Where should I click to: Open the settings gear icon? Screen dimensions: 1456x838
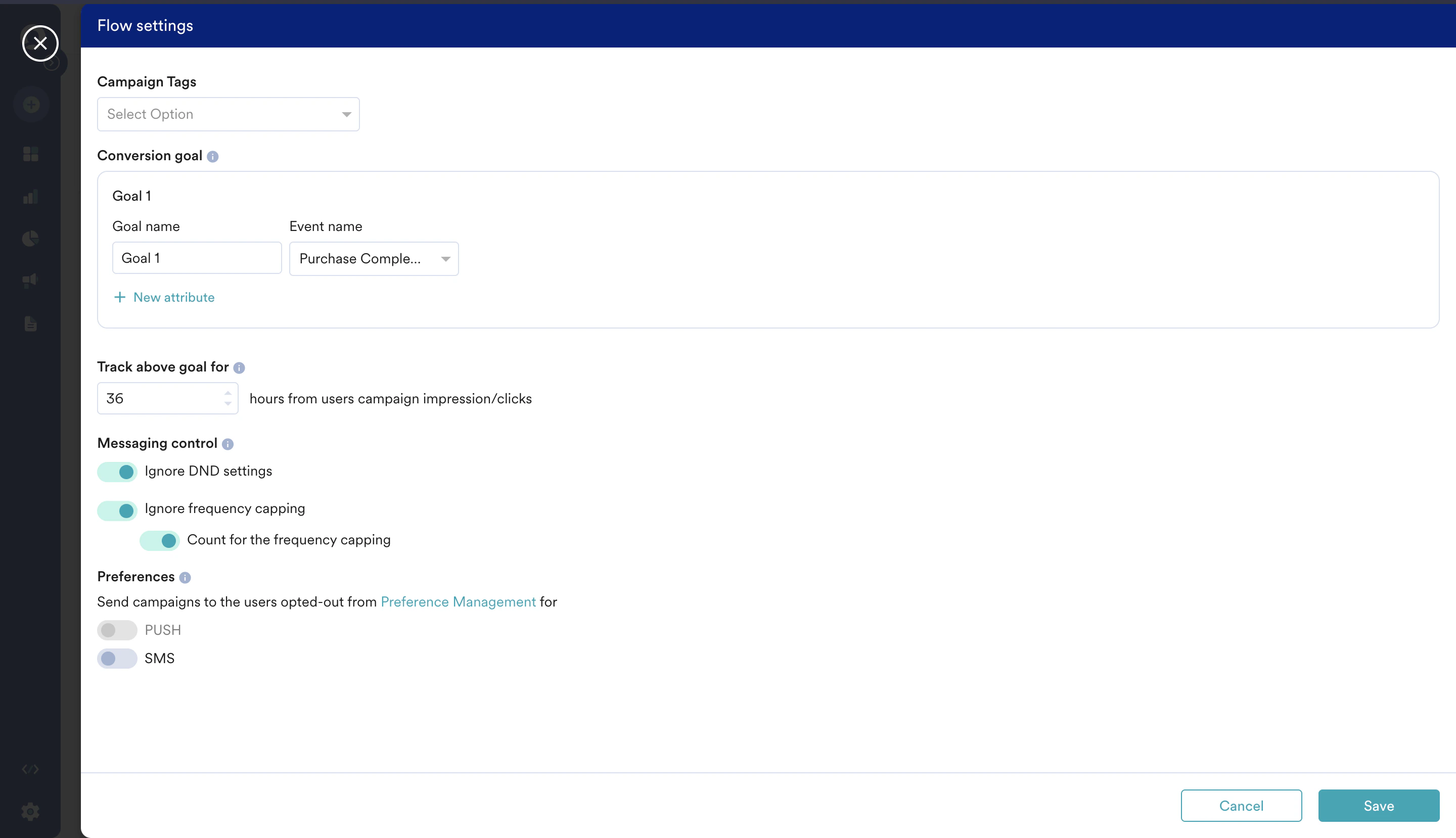[30, 812]
